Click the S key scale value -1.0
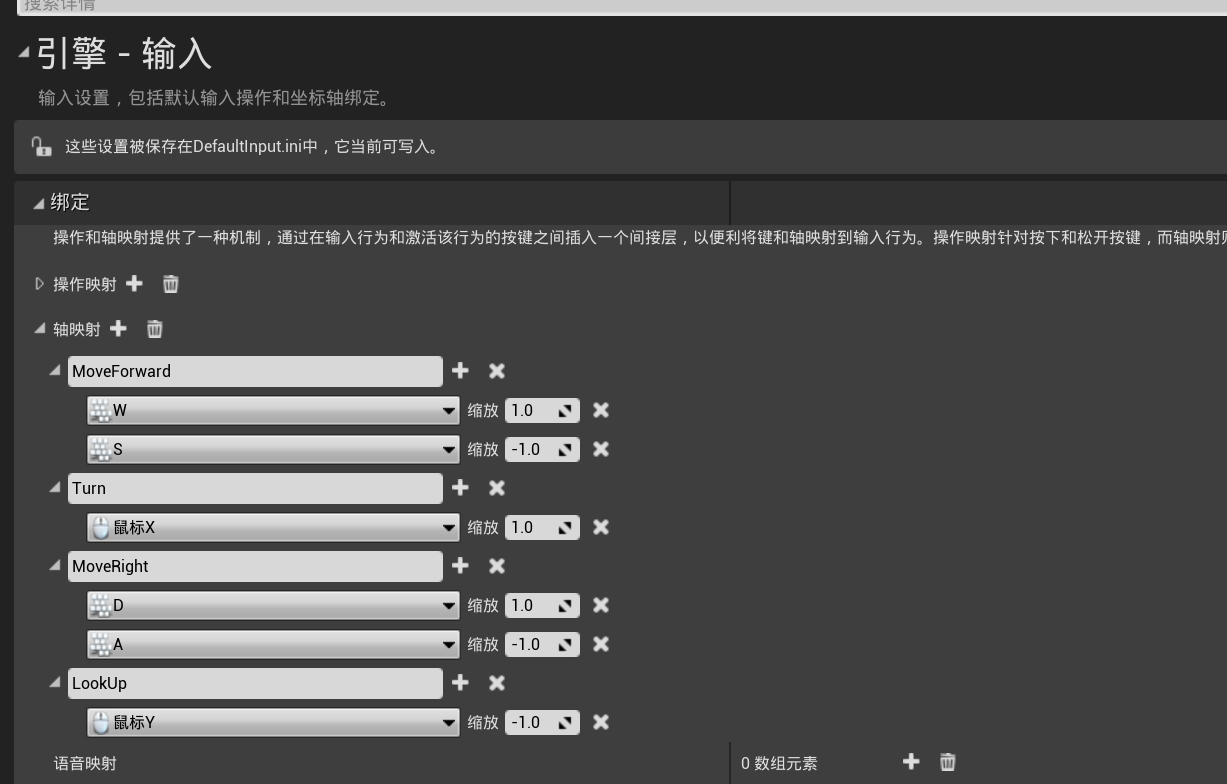Viewport: 1227px width, 784px height. tap(542, 449)
